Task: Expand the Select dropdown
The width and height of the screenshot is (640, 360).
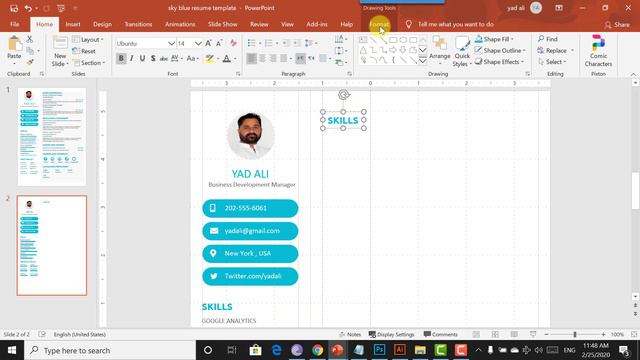Action: click(x=552, y=62)
